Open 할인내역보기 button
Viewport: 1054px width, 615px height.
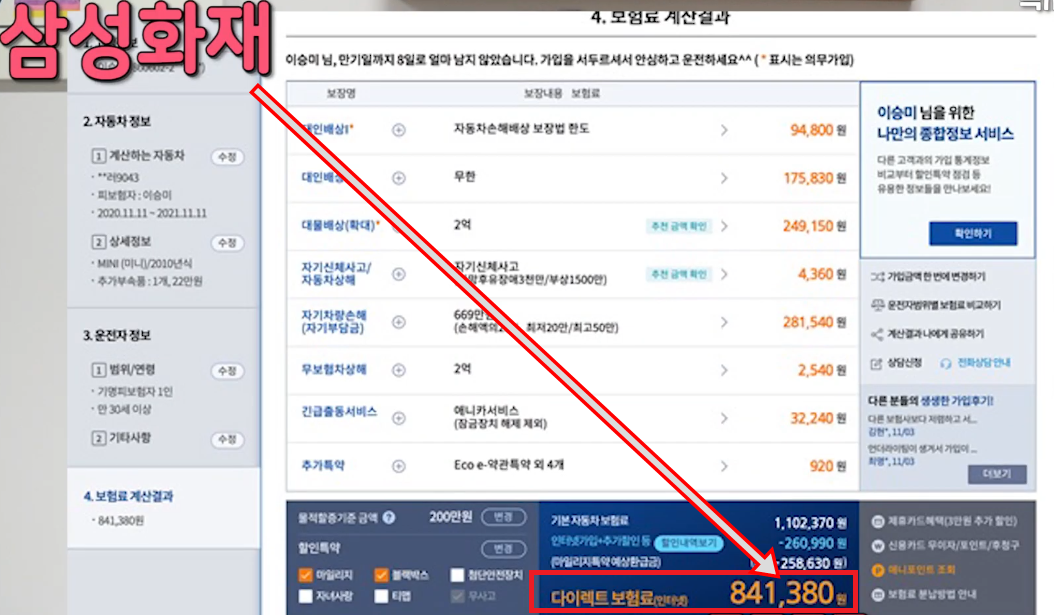click(688, 543)
